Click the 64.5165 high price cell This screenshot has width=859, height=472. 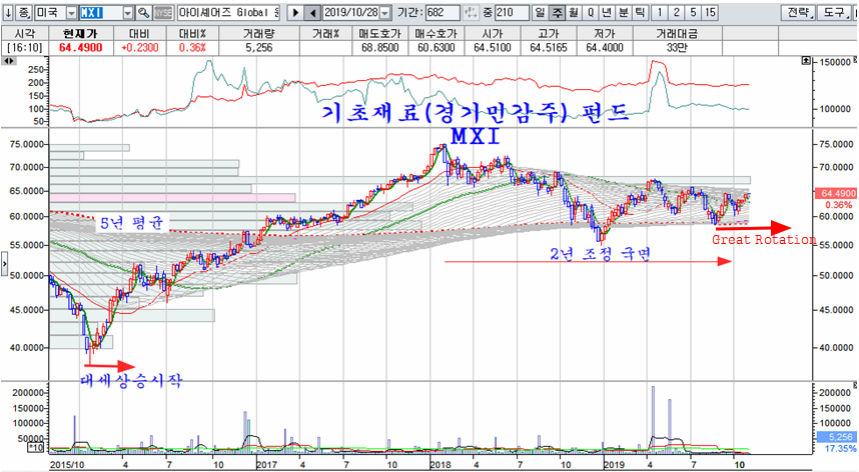(548, 48)
